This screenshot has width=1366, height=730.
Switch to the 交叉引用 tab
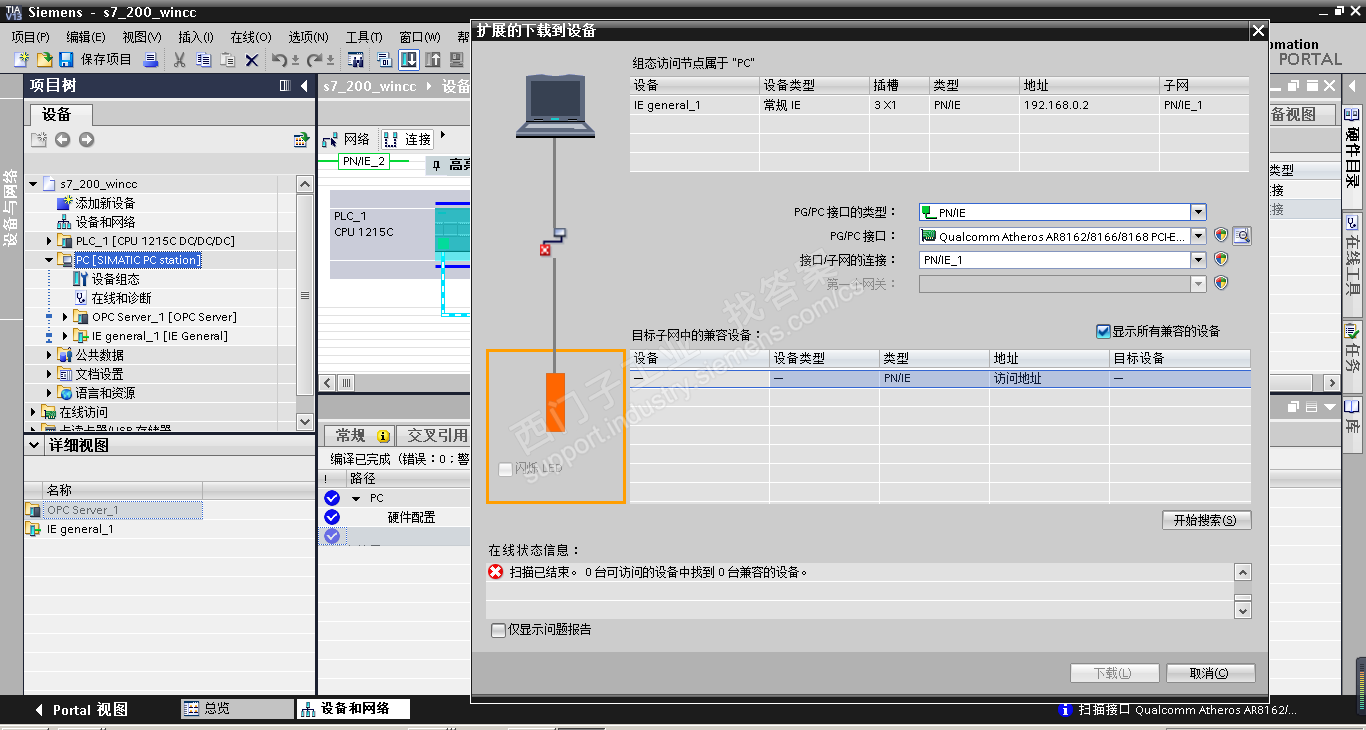[x=433, y=436]
